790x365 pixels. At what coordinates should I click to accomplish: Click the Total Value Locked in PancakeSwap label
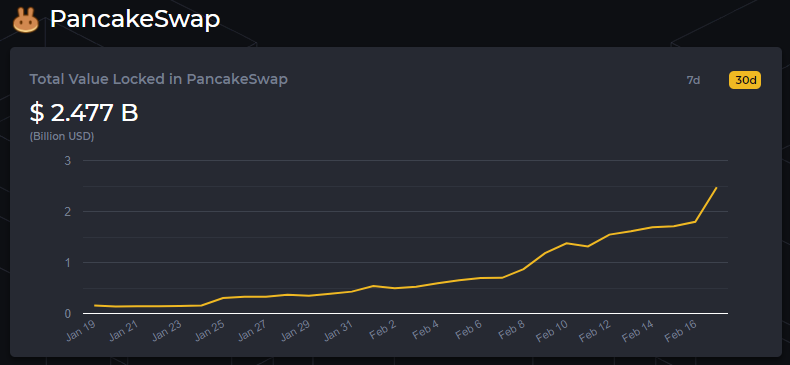[159, 79]
